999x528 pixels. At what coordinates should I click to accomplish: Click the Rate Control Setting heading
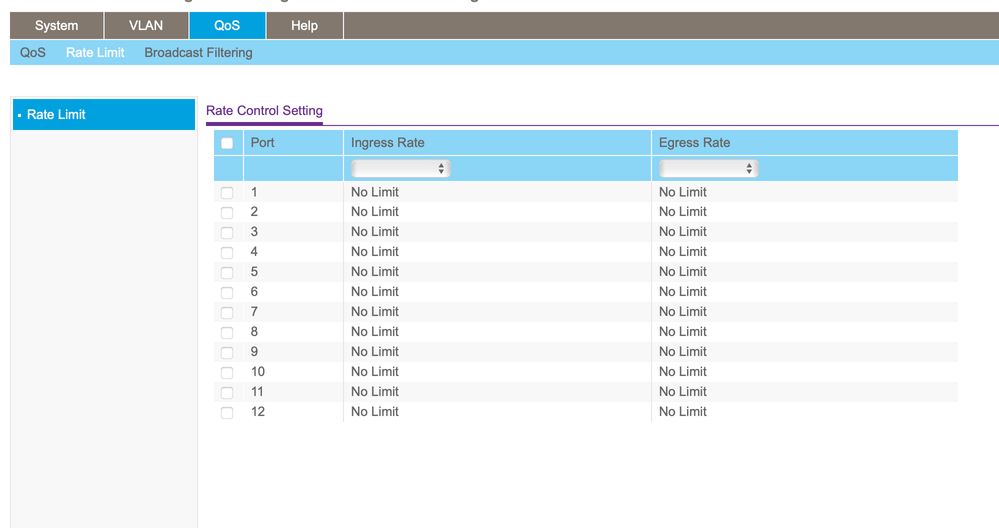click(x=264, y=111)
